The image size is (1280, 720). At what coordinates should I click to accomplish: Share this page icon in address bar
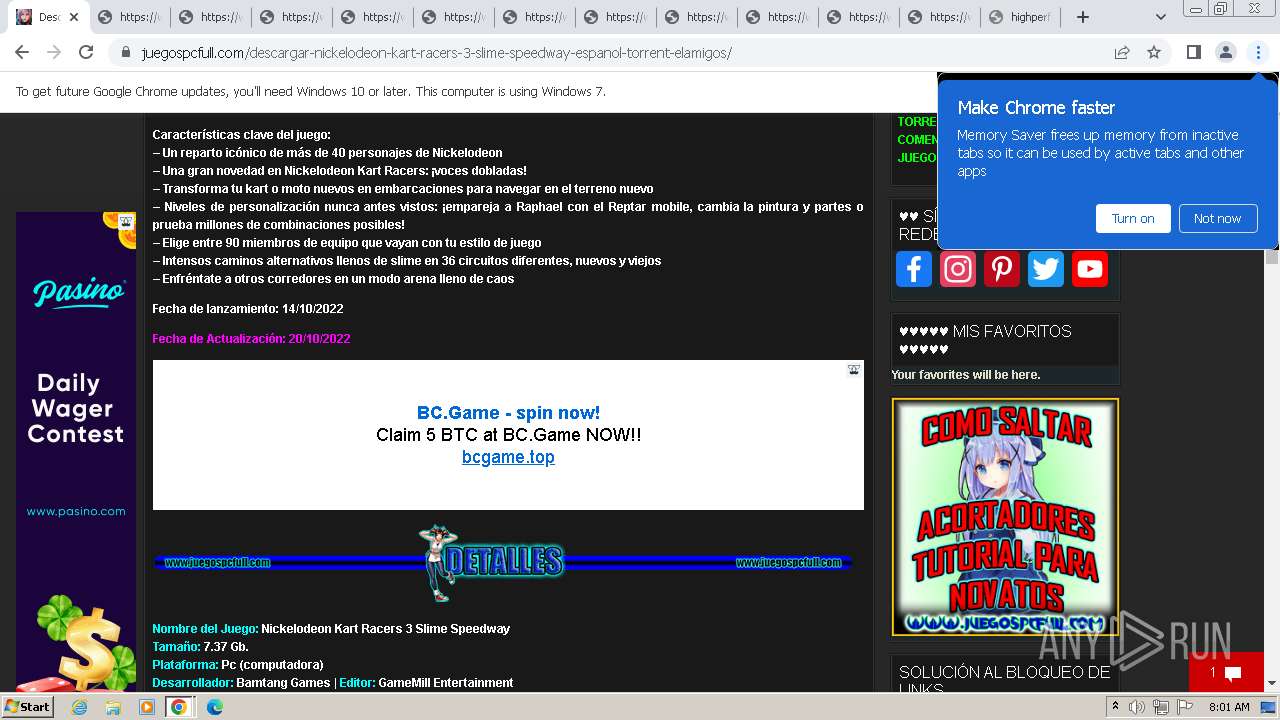1122,52
